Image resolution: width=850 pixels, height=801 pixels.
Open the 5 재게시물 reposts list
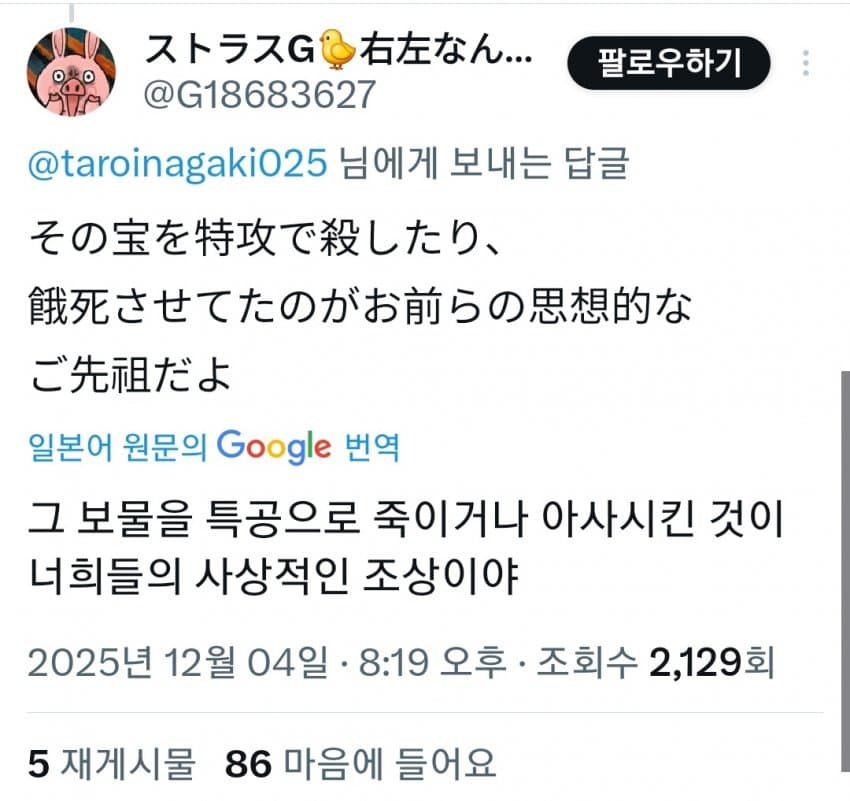point(111,763)
